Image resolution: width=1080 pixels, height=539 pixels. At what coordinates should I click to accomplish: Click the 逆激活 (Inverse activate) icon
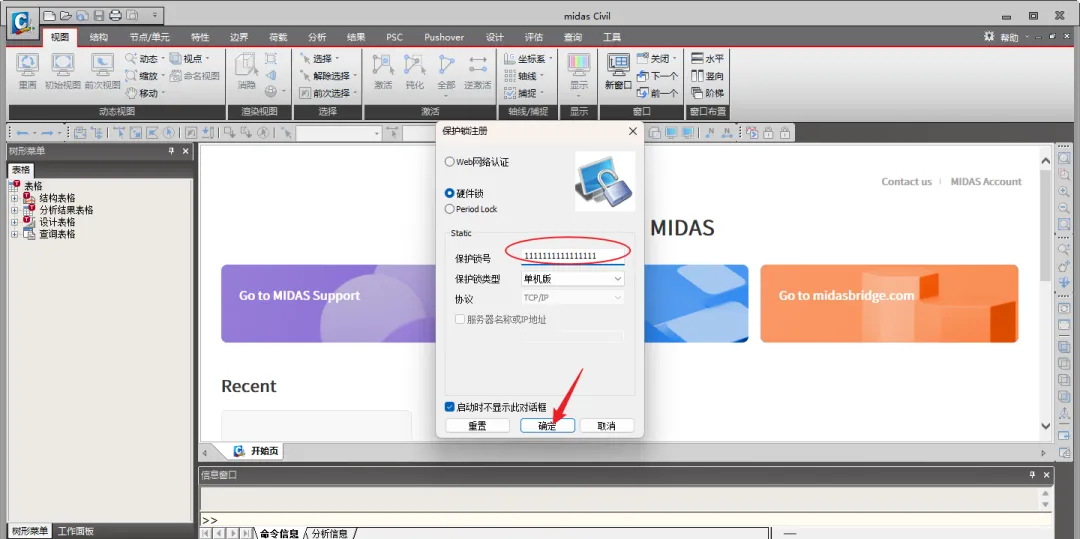click(x=477, y=64)
